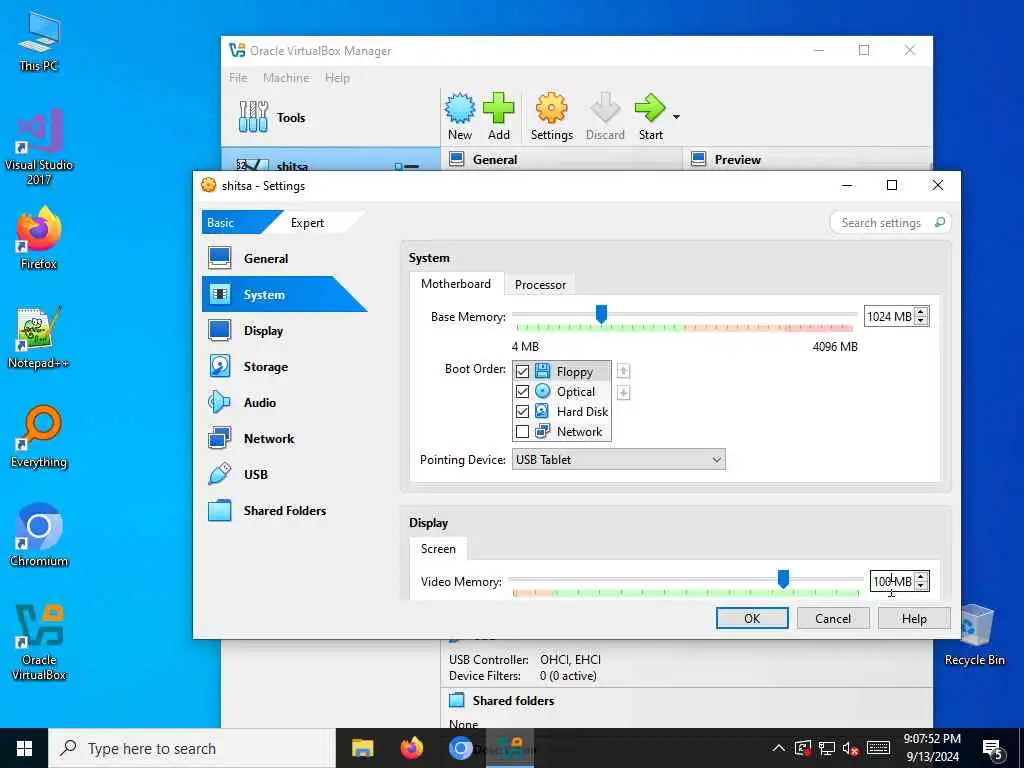
Task: Open Firefox from the taskbar
Action: pyautogui.click(x=411, y=748)
